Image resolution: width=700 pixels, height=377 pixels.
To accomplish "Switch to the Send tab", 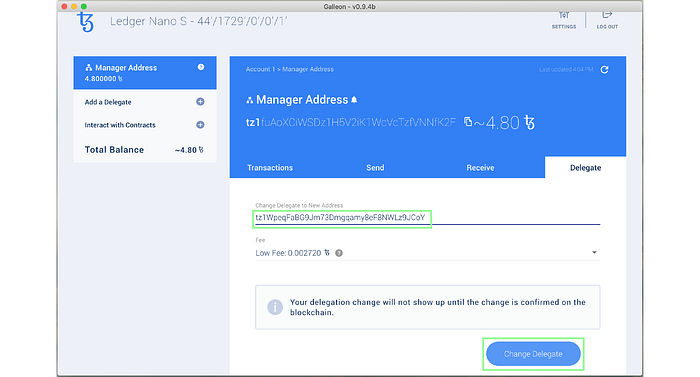I will (x=375, y=168).
